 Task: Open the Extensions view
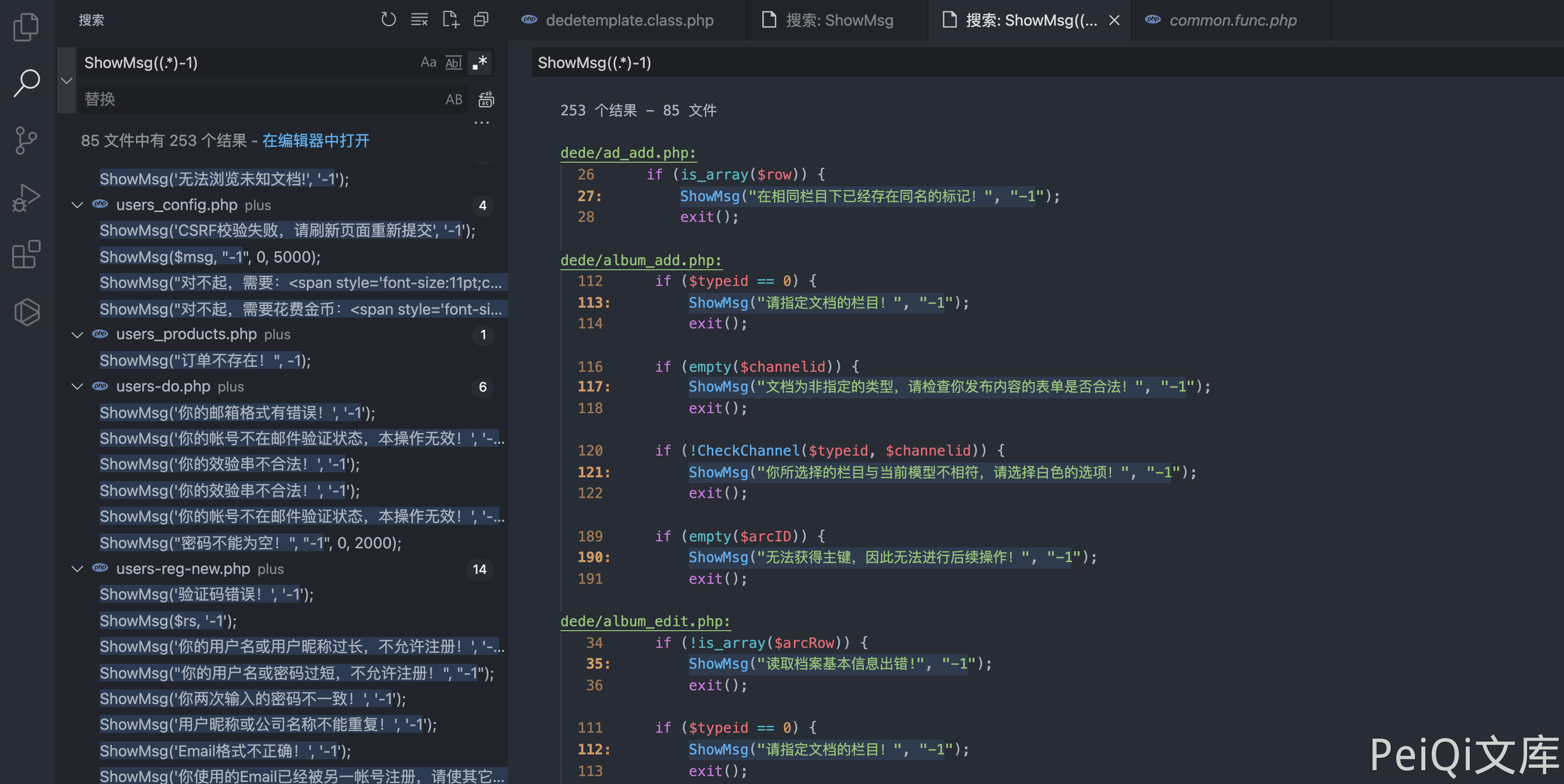pyautogui.click(x=26, y=254)
